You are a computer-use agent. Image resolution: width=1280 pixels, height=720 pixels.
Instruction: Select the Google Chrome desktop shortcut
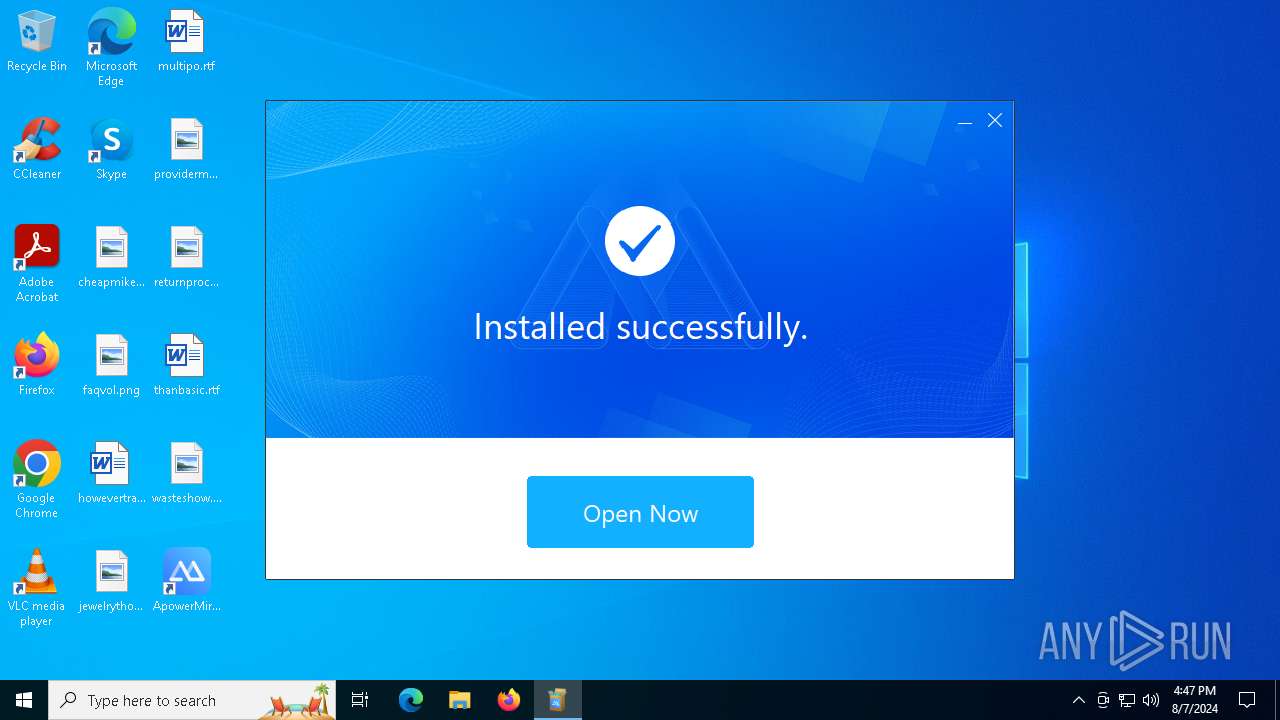[x=37, y=480]
